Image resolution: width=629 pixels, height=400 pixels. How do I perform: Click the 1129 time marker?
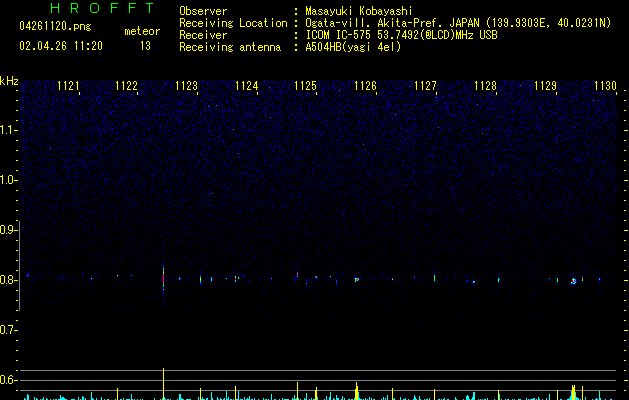546,86
